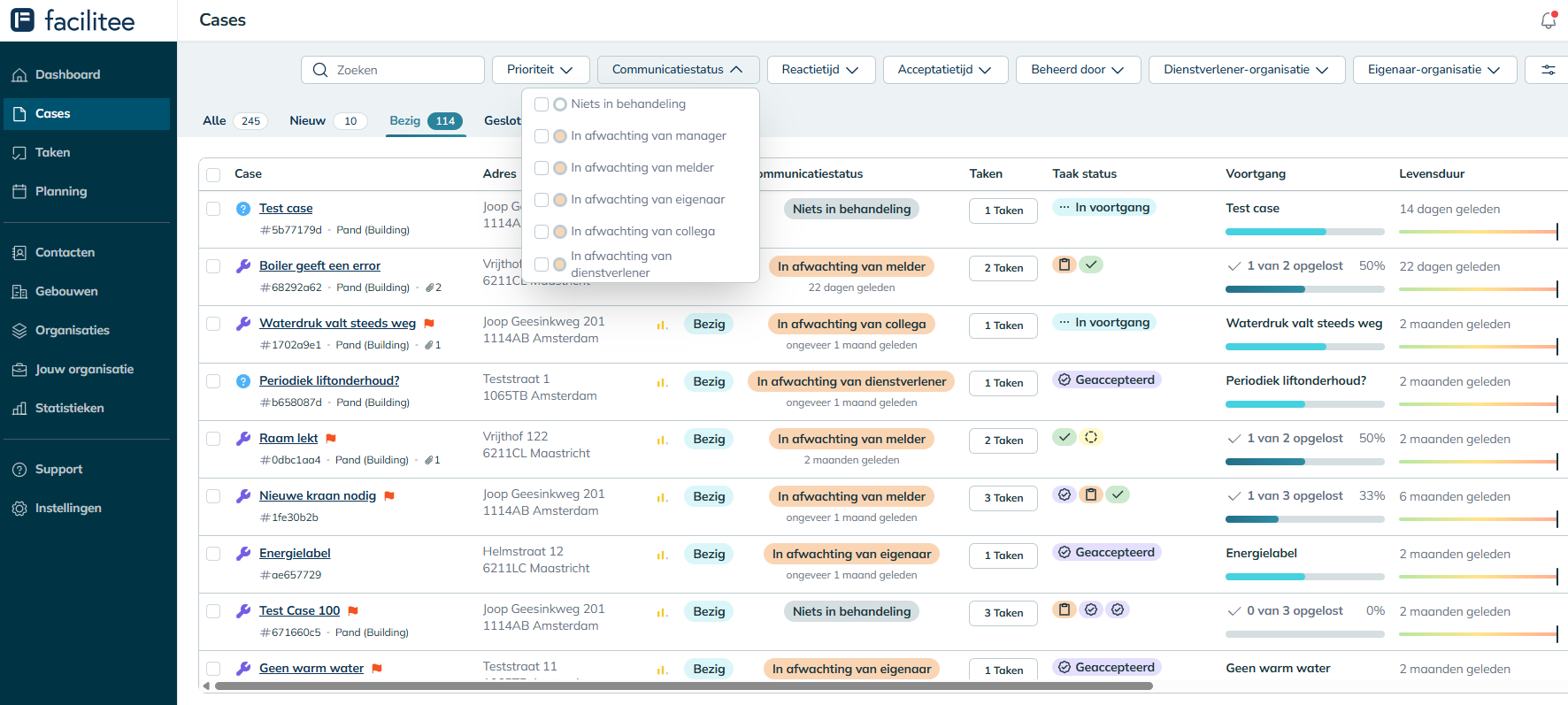Open the filter settings sliders icon
Screen dimensions: 1568x705
coord(1548,70)
